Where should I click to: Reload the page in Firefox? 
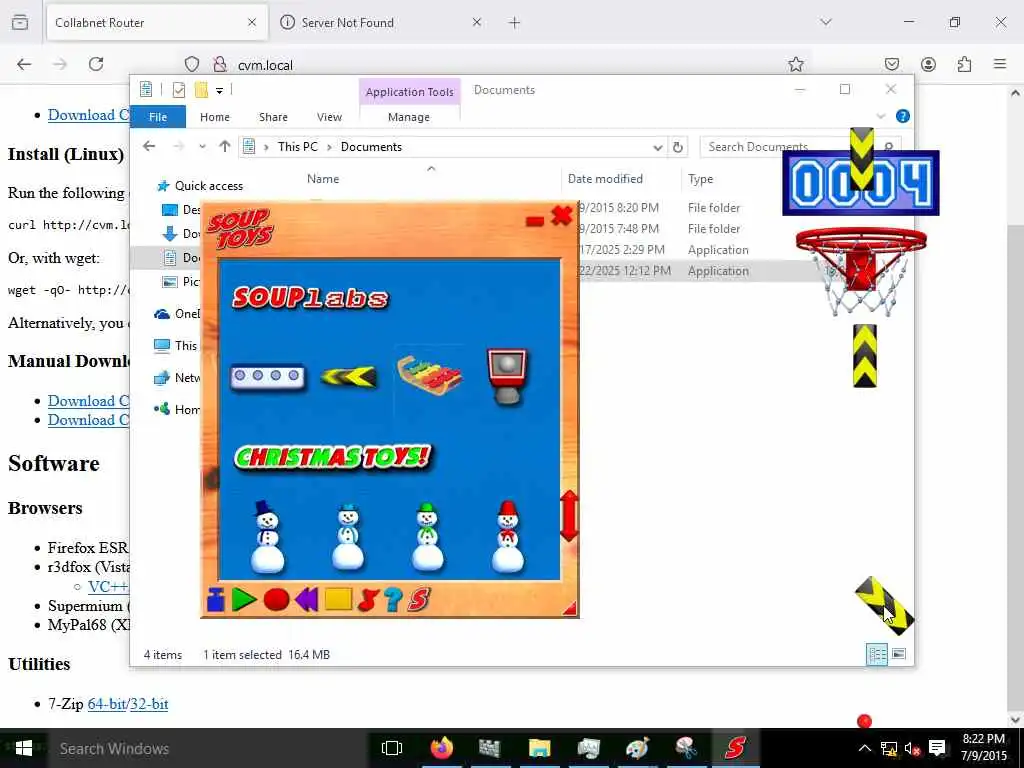(96, 64)
